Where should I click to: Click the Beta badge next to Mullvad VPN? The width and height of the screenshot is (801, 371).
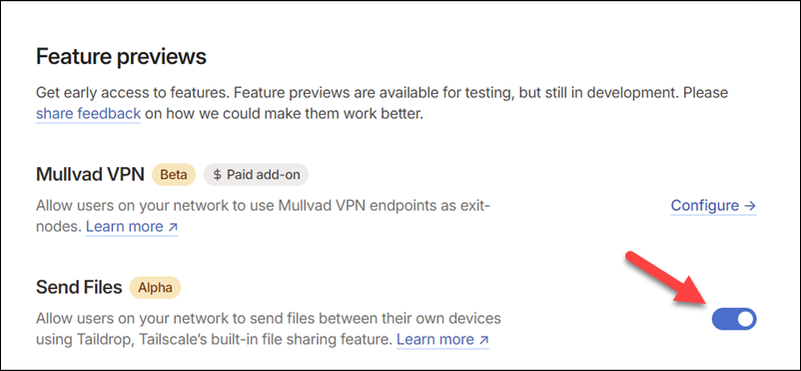tap(174, 175)
